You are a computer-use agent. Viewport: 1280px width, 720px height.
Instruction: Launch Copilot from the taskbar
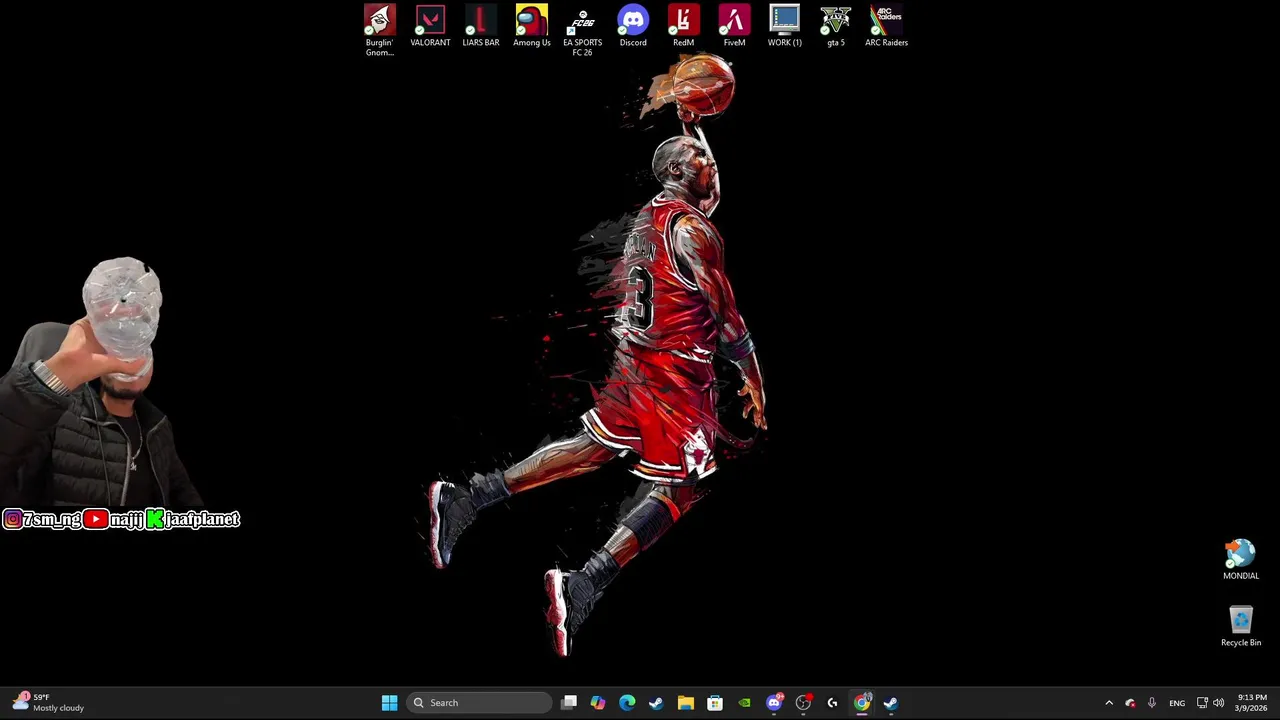[x=598, y=703]
